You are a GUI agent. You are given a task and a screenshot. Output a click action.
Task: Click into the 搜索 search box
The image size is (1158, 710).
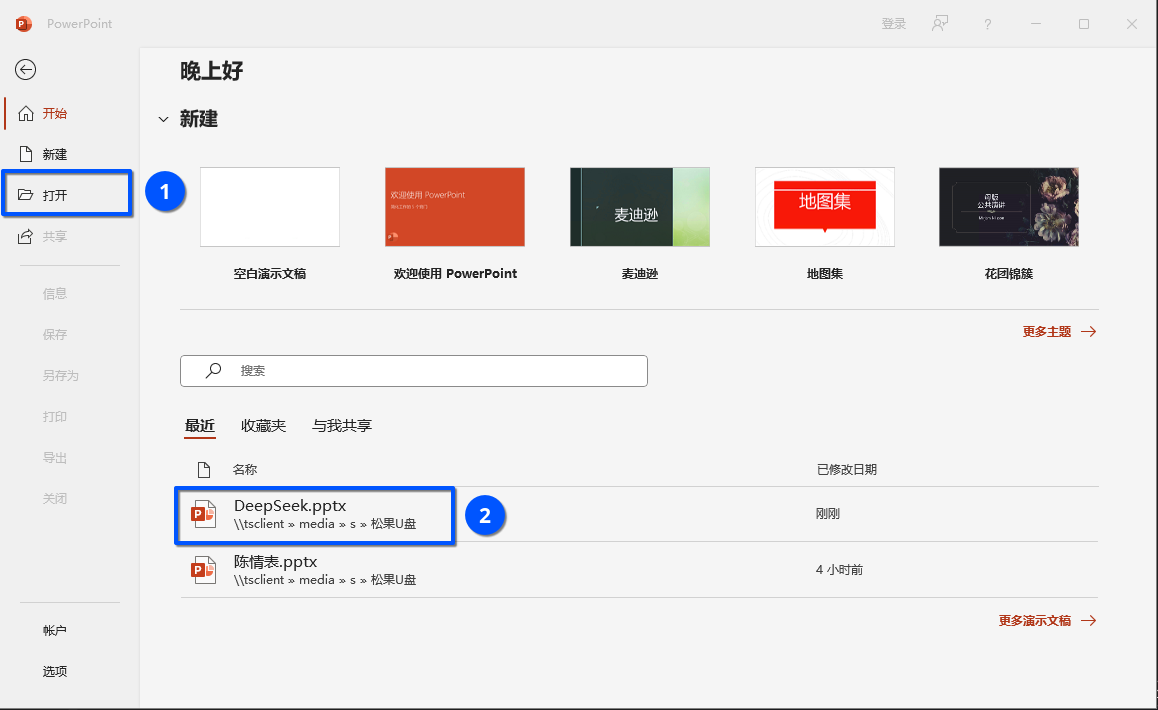tap(414, 371)
